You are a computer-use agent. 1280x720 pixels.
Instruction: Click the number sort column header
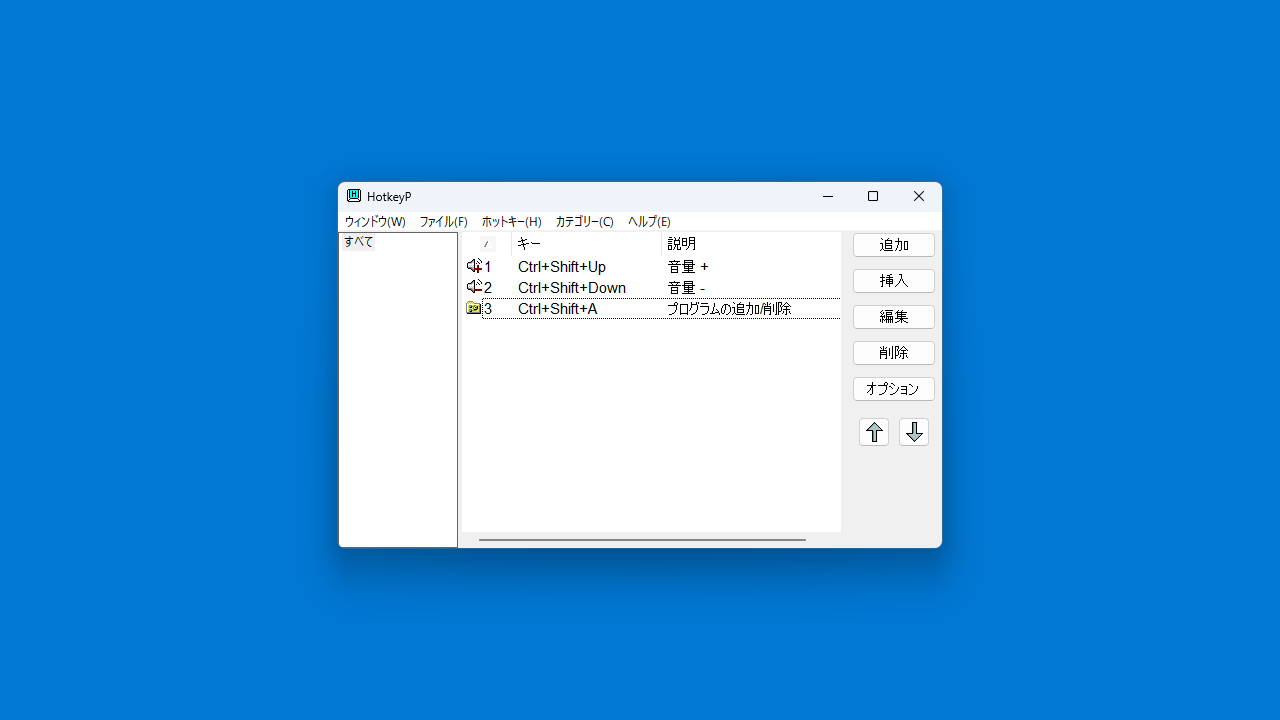[x=486, y=244]
